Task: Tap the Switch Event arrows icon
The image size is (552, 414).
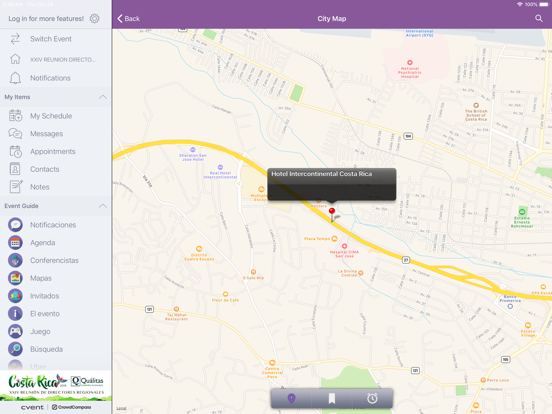Action: [15, 39]
